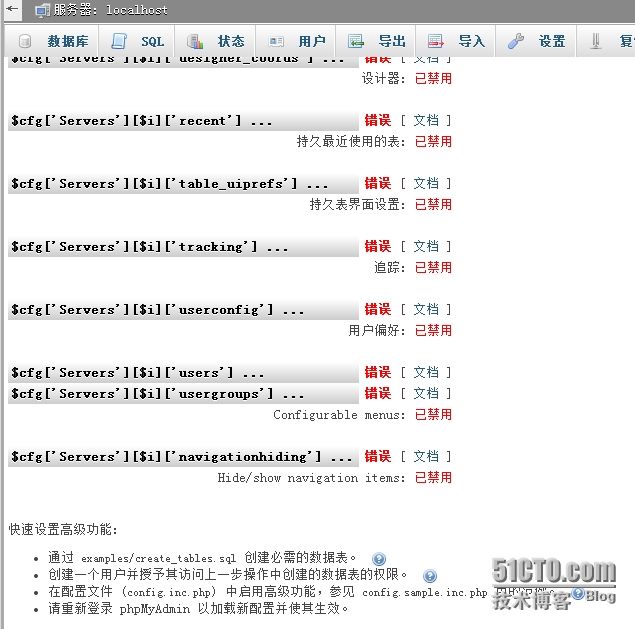Switch to the 数据库 tab
Viewport: 635px width, 629px height.
tap(68, 41)
